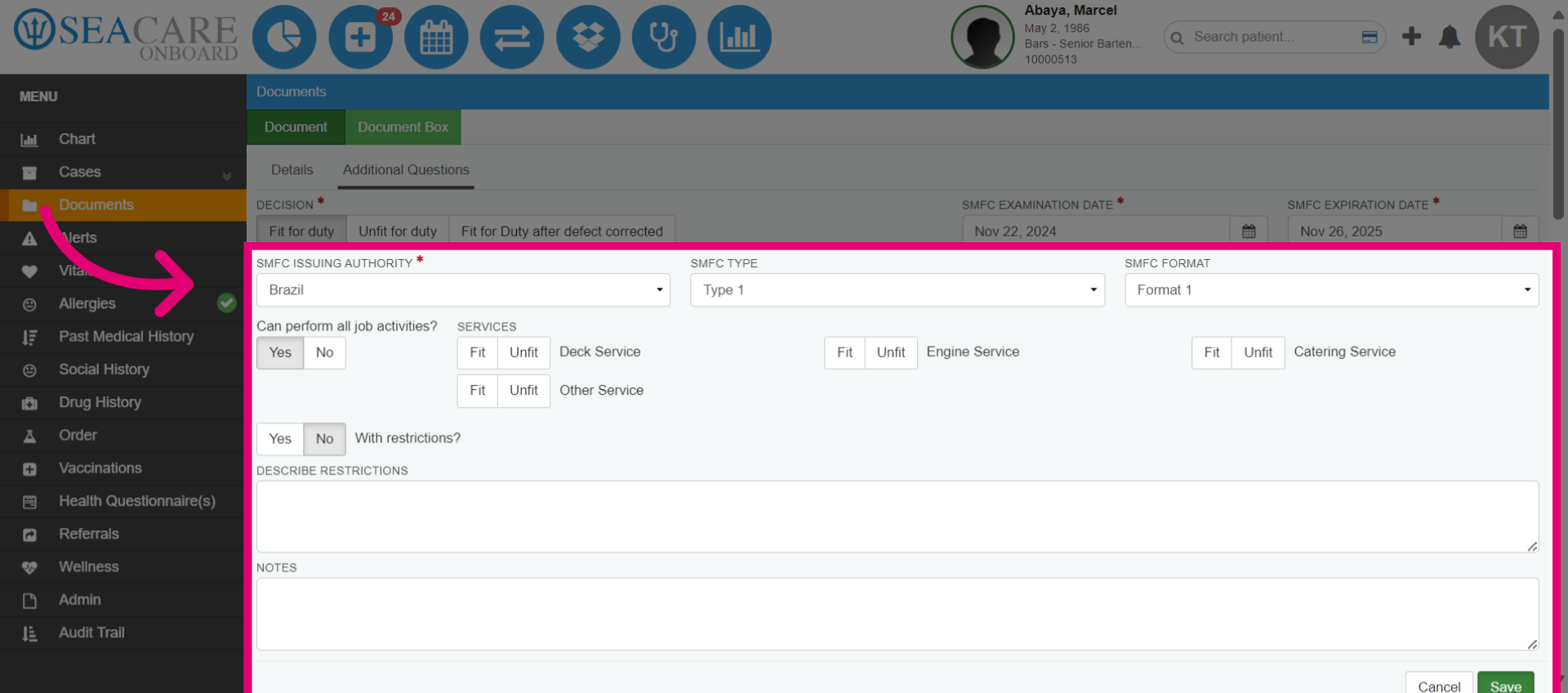Open Allergies in the sidebar
The width and height of the screenshot is (1568, 693).
123,303
